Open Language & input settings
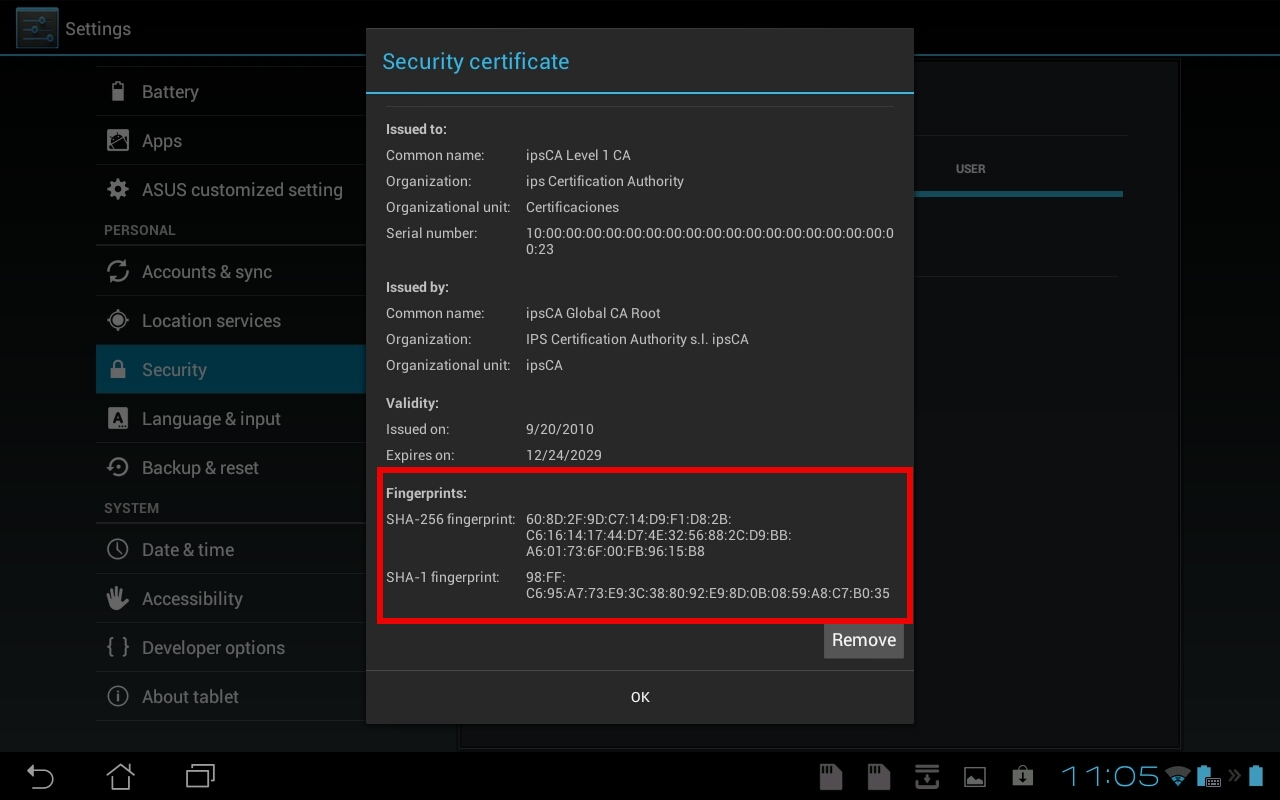Screen dimensions: 1280x800 pos(231,418)
